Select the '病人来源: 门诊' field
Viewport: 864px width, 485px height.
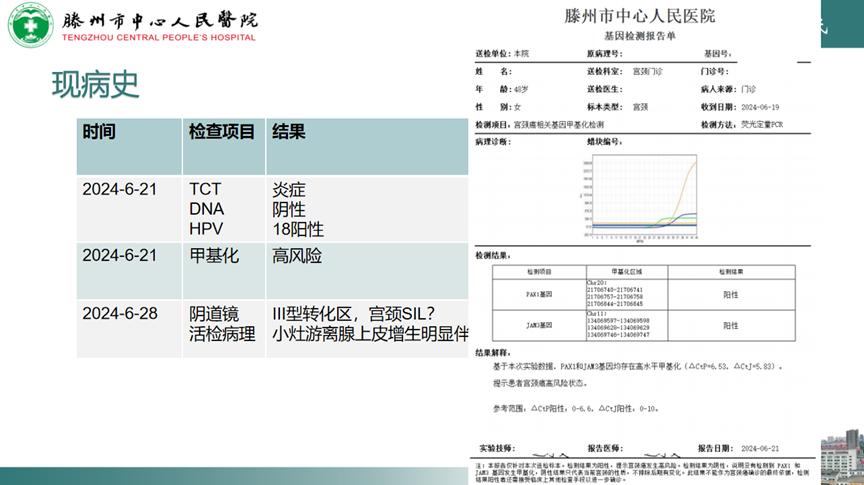click(x=728, y=89)
